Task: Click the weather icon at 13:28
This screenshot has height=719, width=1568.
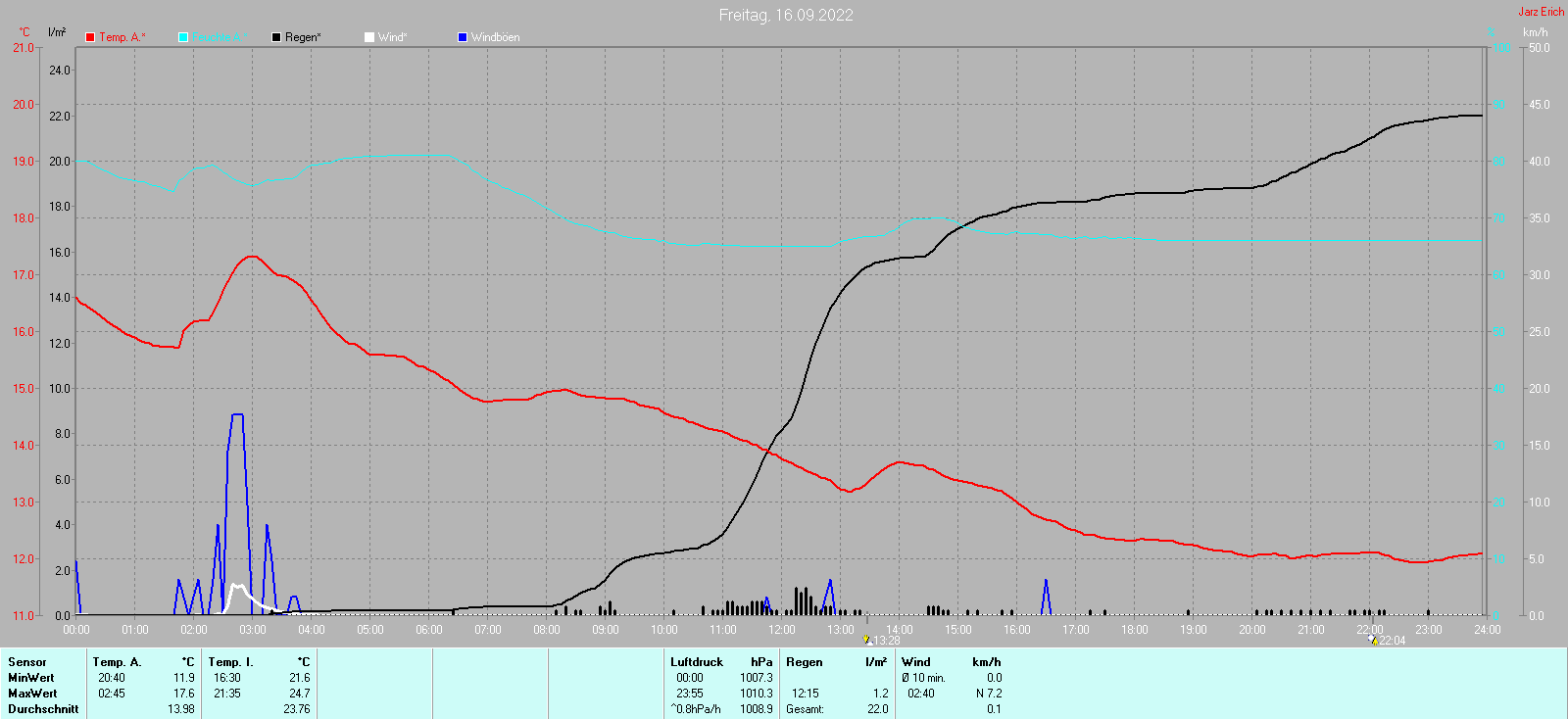Action: tap(867, 640)
